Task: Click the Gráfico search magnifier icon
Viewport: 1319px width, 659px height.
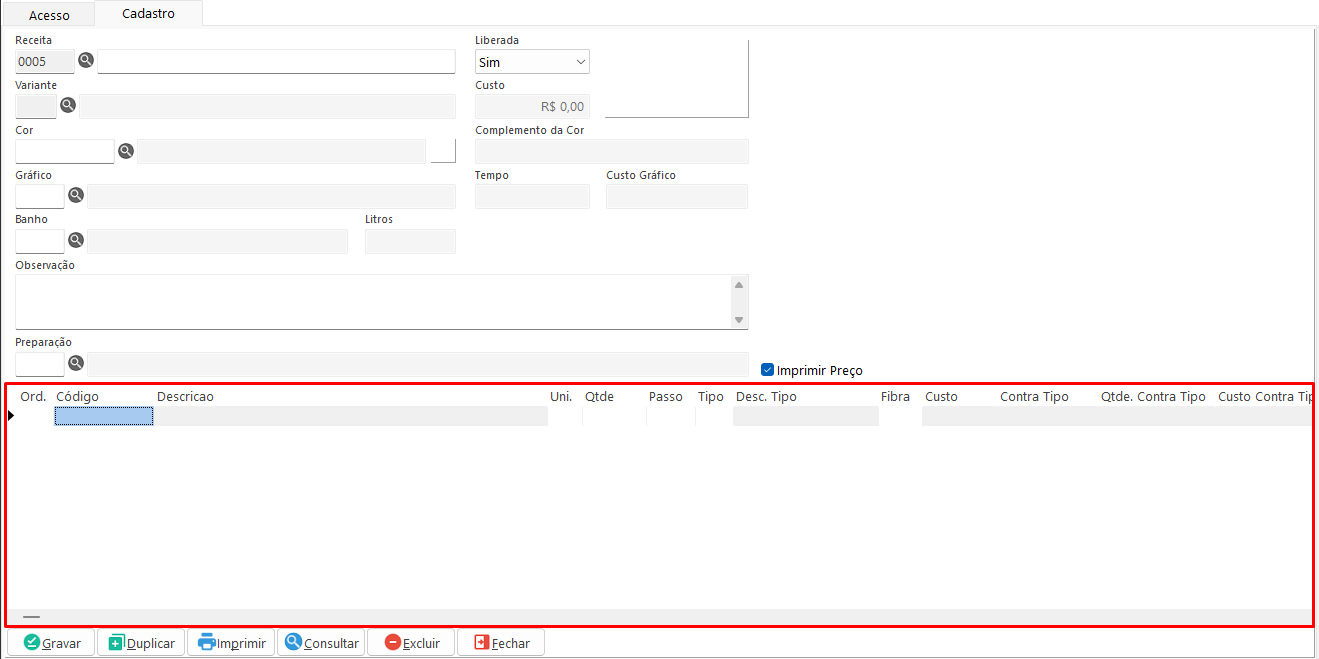Action: [x=76, y=195]
